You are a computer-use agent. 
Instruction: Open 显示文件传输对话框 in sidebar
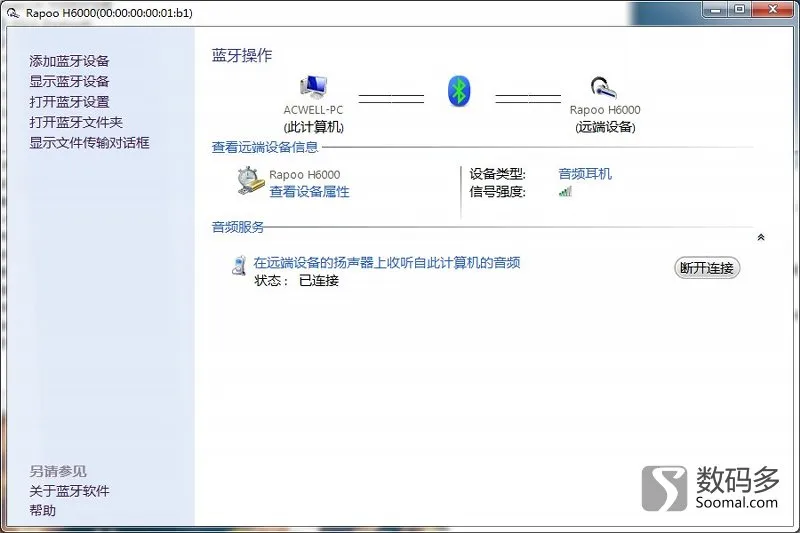pyautogui.click(x=89, y=143)
